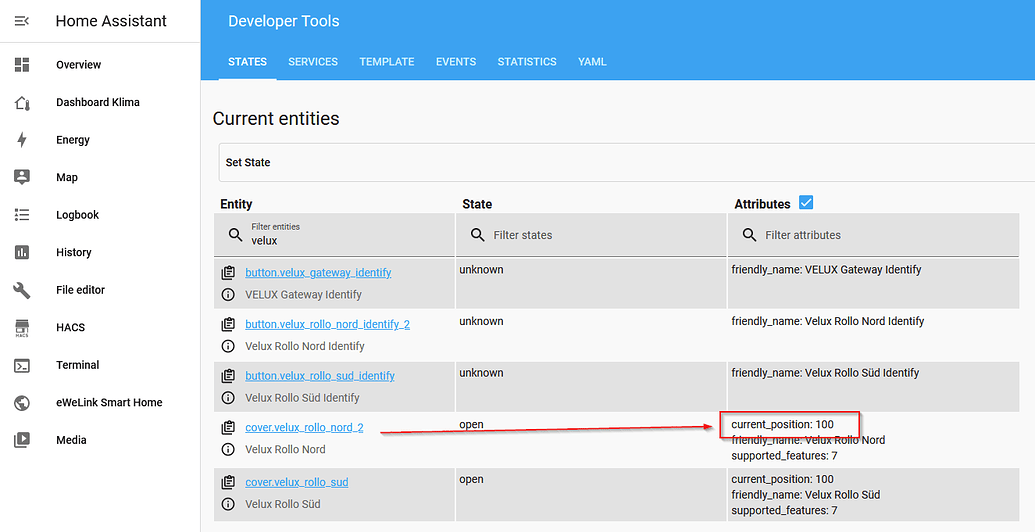Show info for Velux Rollo Nord Identify
The height and width of the screenshot is (532, 1035).
[x=228, y=346]
